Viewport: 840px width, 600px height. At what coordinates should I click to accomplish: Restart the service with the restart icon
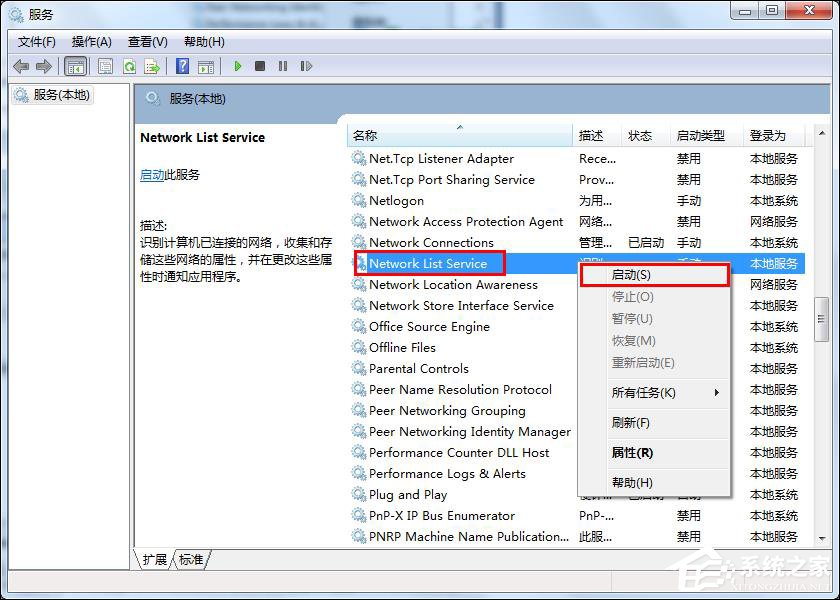306,66
